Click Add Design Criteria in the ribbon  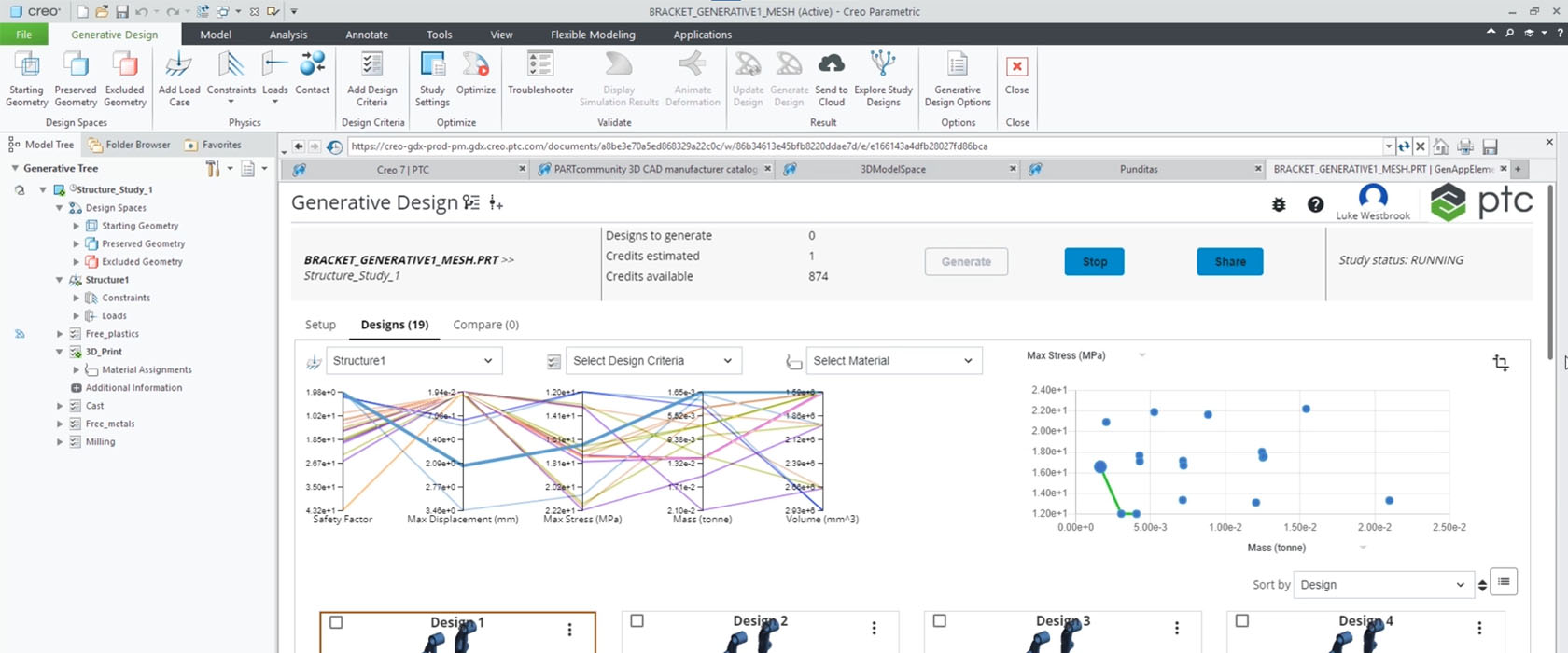(371, 78)
